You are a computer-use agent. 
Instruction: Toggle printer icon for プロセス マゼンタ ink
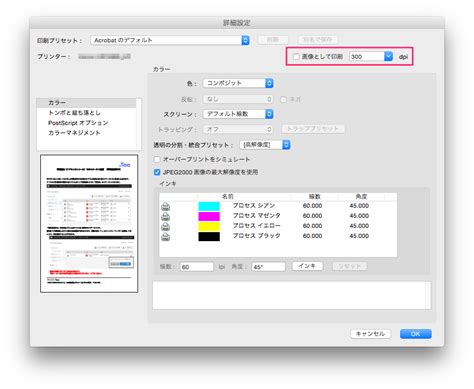[166, 216]
